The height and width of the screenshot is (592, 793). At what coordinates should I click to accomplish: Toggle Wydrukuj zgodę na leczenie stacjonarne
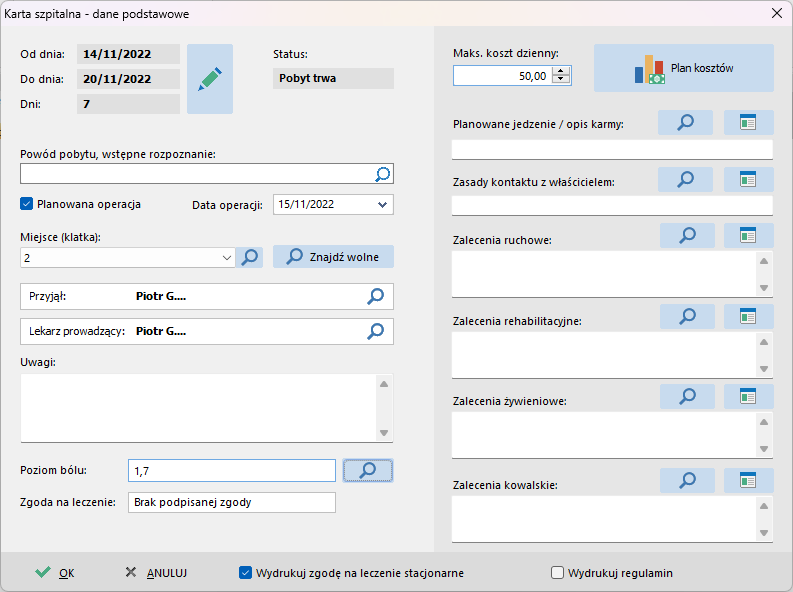click(x=245, y=573)
